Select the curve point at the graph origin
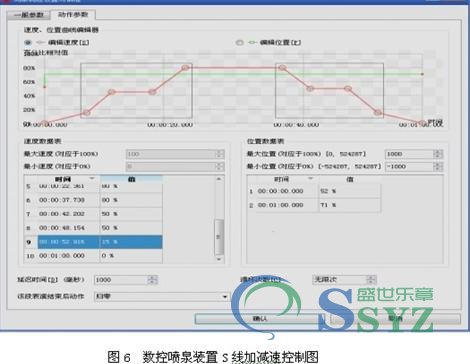Screen dimensions: 470x364 pos(44,123)
